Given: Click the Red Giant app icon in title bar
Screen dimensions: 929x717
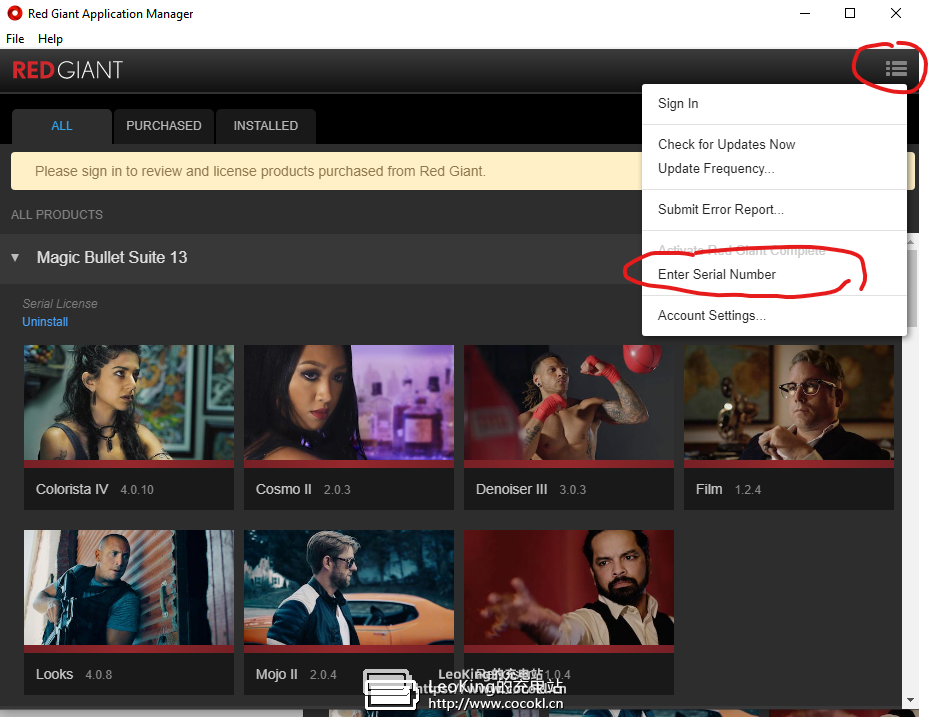Looking at the screenshot, I should click(x=14, y=13).
